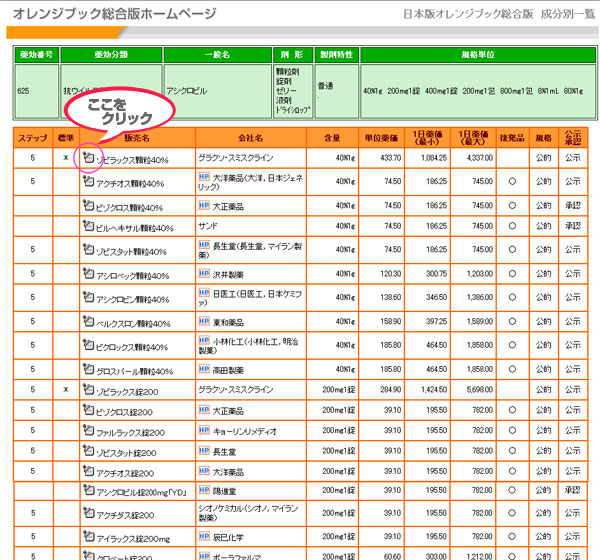
Task: Click unit price 433.70
Action: (391, 158)
